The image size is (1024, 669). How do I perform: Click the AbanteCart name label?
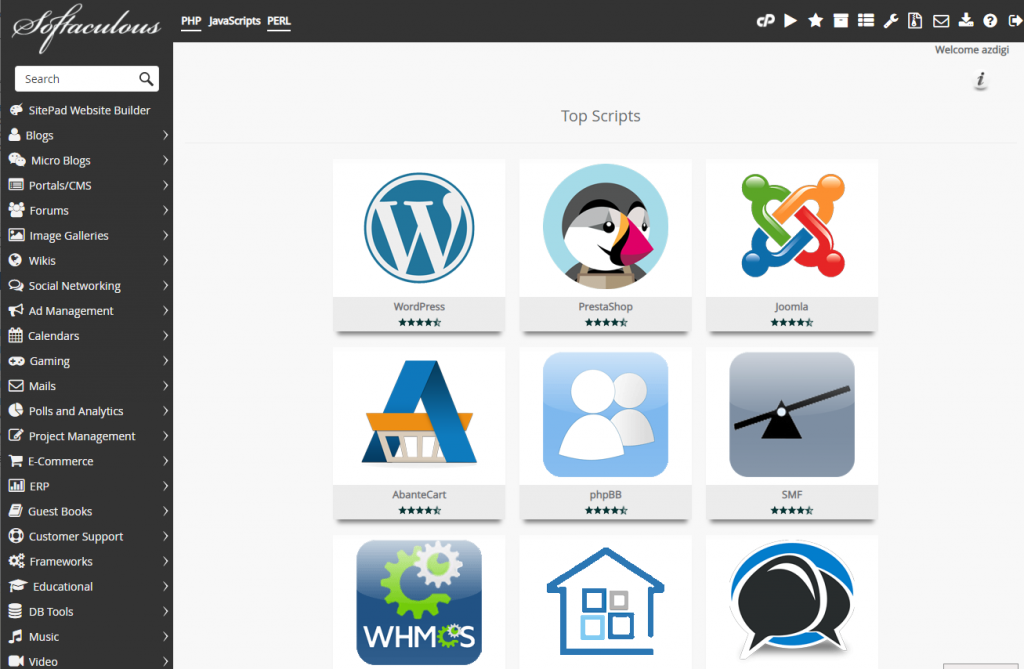[419, 495]
